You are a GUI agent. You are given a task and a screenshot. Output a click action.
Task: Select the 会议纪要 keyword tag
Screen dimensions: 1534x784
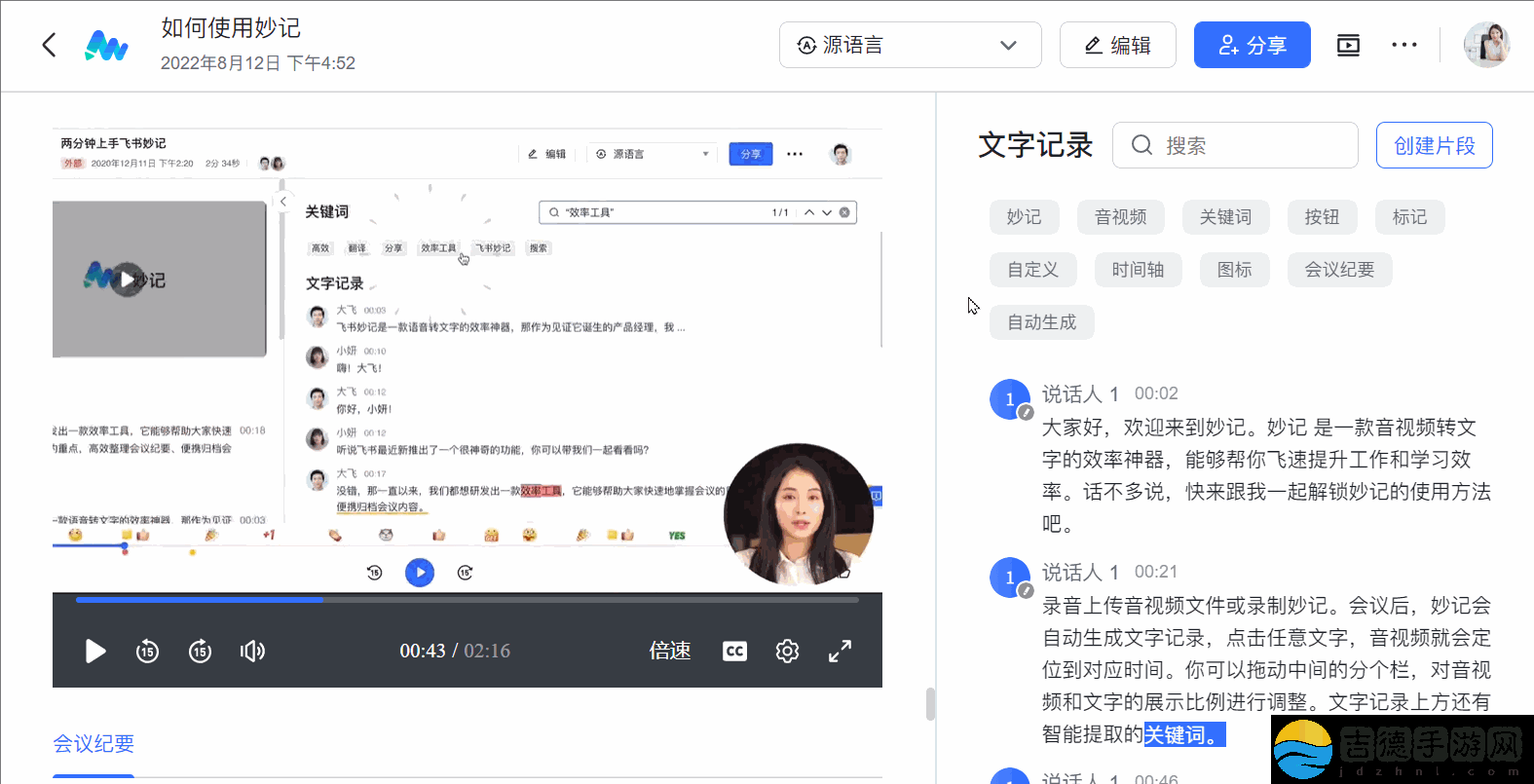coord(1339,270)
